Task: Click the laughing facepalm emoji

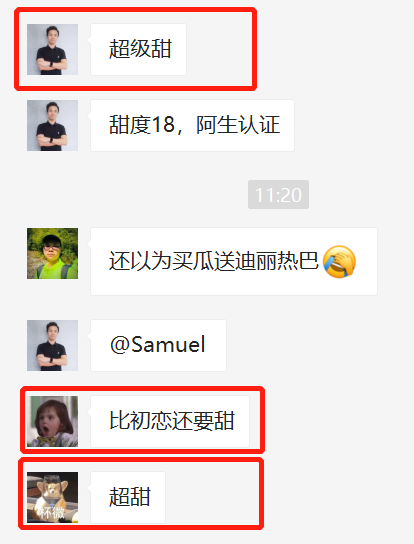Action: (339, 261)
